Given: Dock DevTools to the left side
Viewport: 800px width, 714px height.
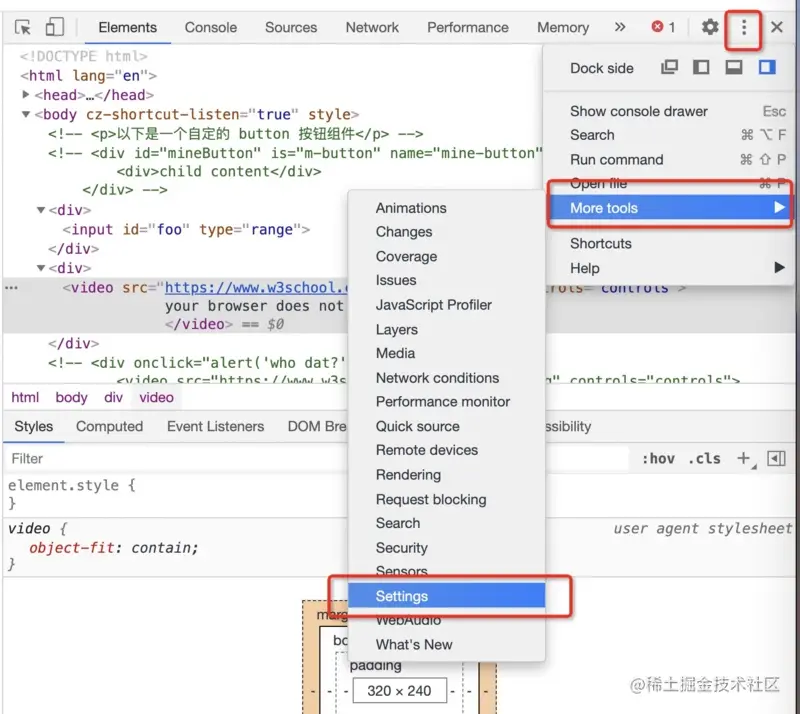Looking at the screenshot, I should [701, 67].
